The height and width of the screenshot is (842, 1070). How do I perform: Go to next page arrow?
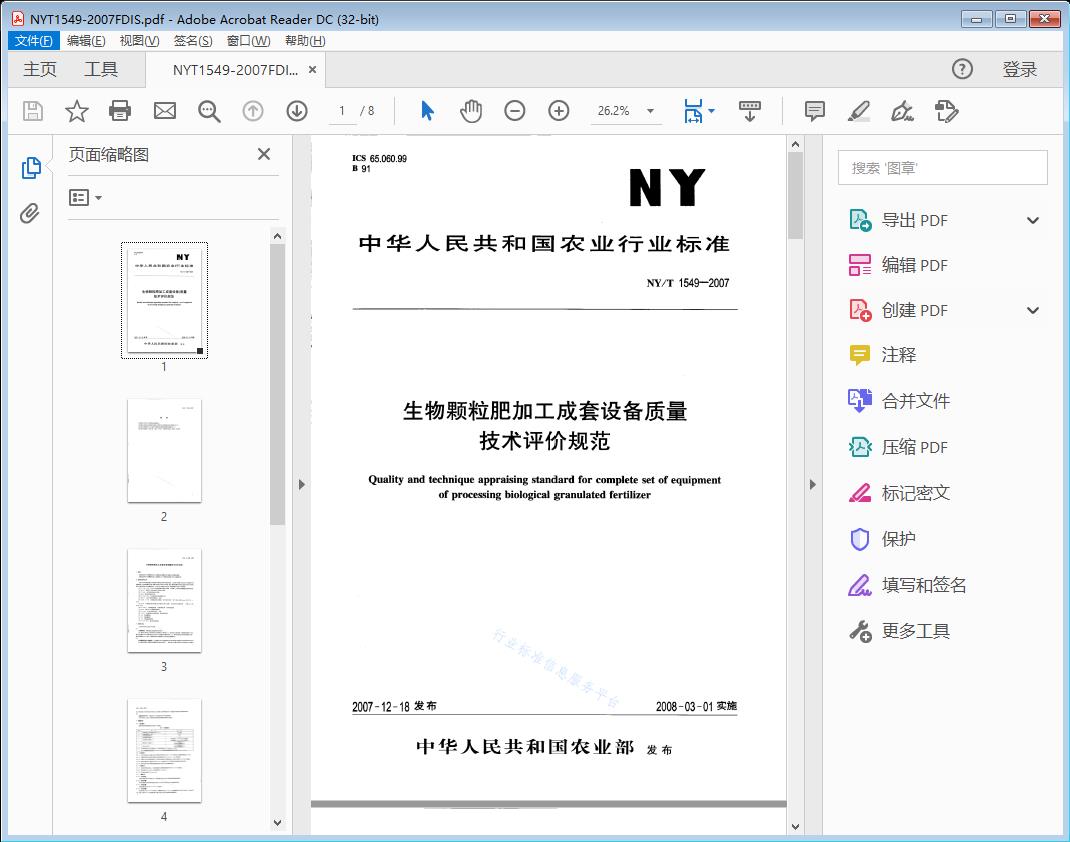[297, 111]
